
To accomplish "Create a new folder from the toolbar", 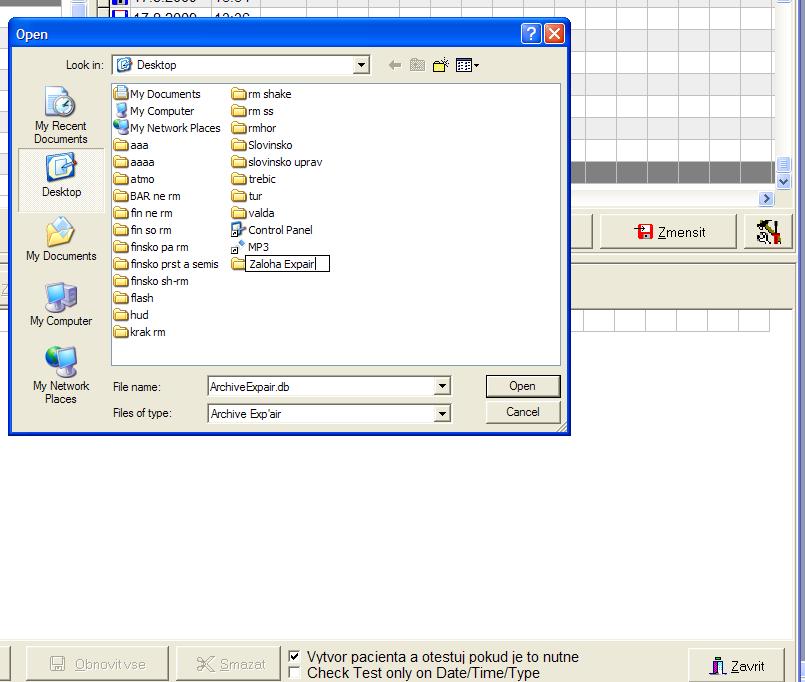I will pyautogui.click(x=440, y=65).
